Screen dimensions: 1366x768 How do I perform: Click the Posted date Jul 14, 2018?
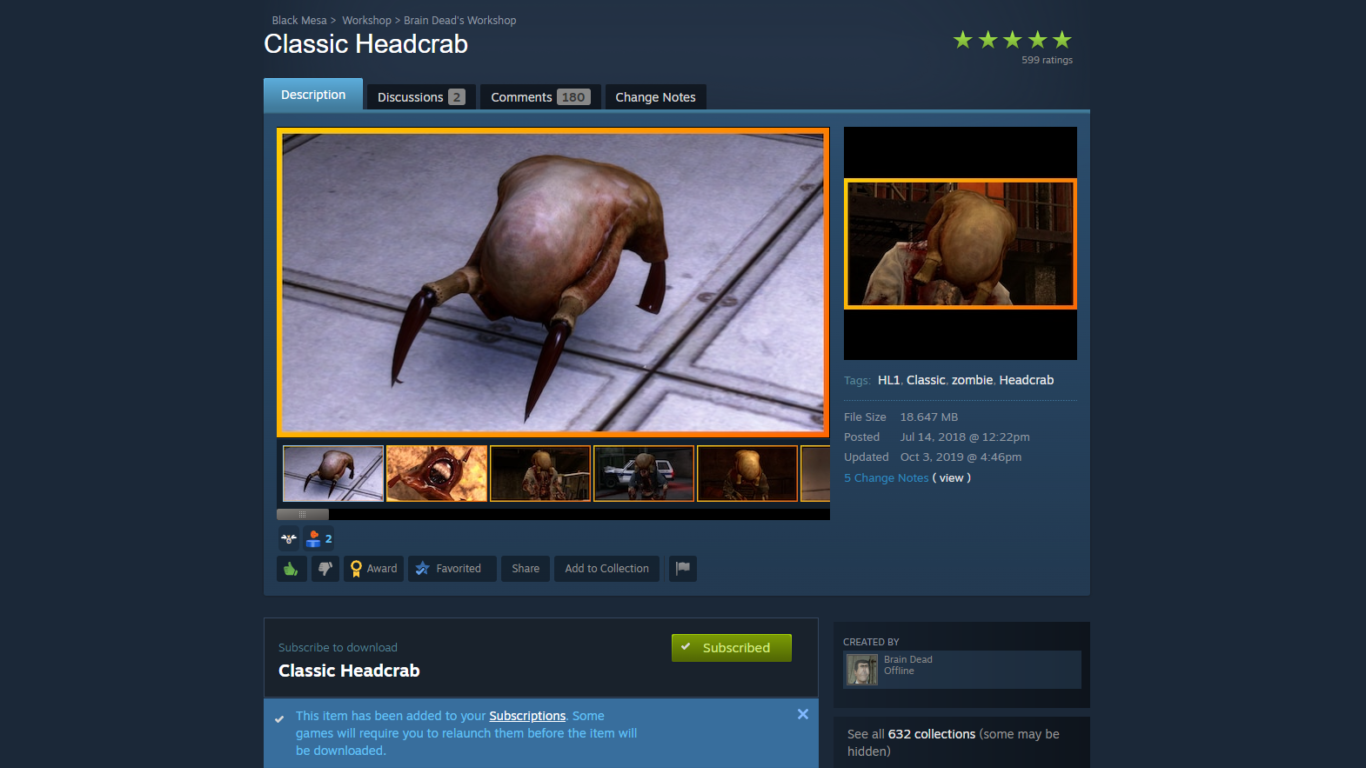(x=965, y=437)
